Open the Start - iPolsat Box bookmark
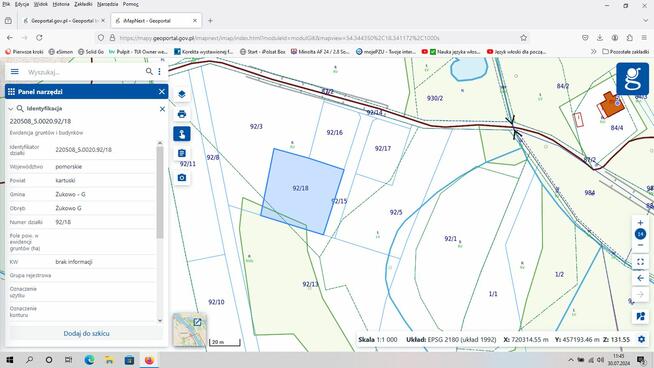 (x=263, y=52)
